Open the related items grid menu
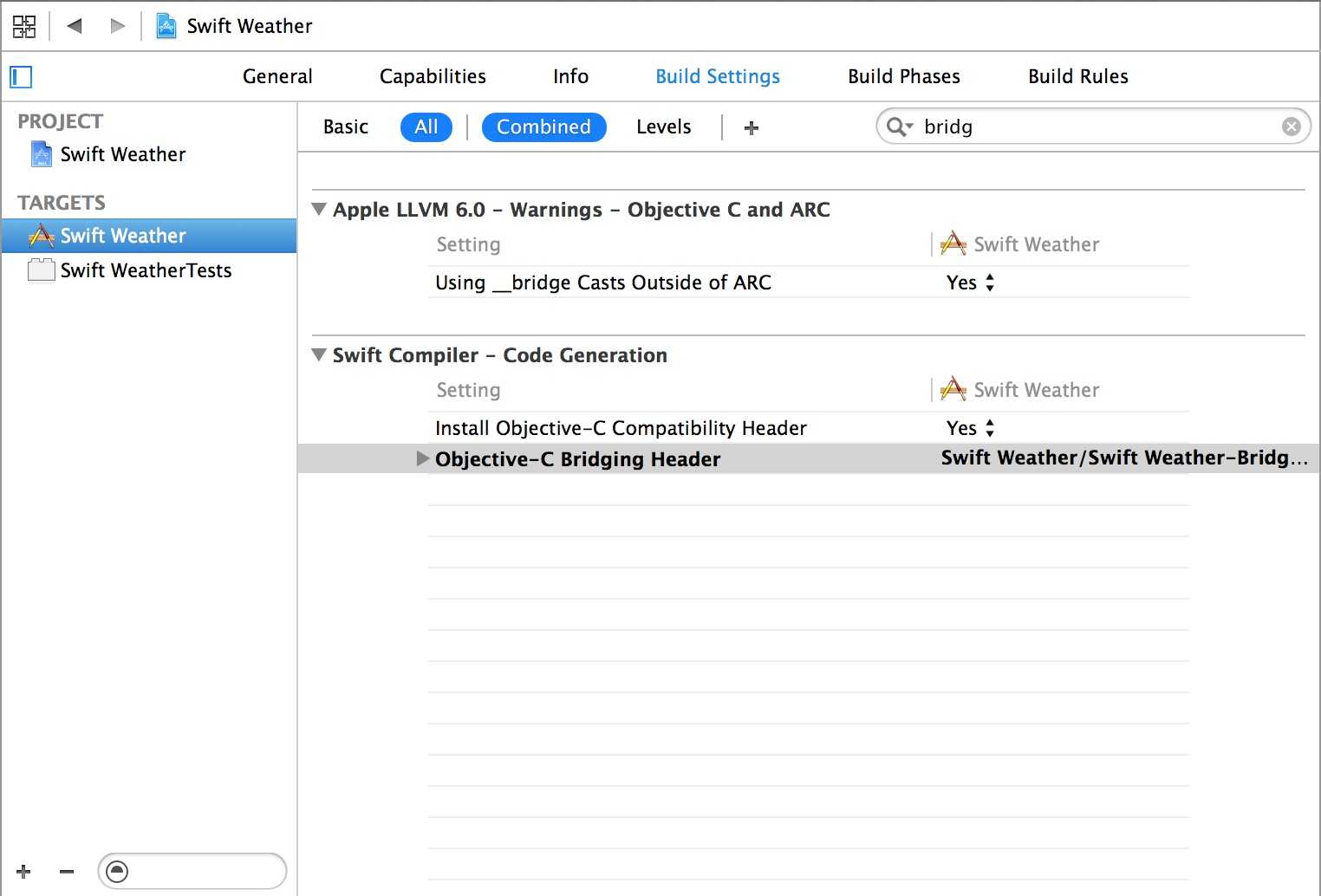1321x896 pixels. click(x=24, y=26)
